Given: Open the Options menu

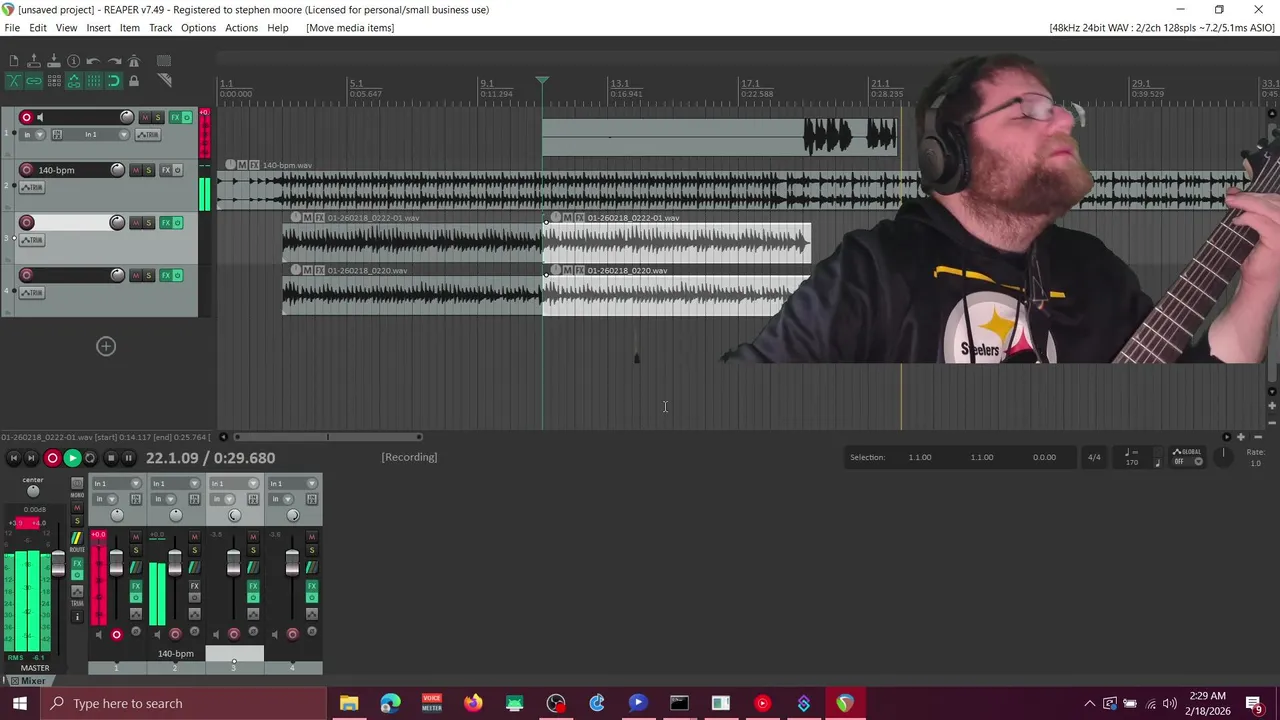Looking at the screenshot, I should click(198, 28).
